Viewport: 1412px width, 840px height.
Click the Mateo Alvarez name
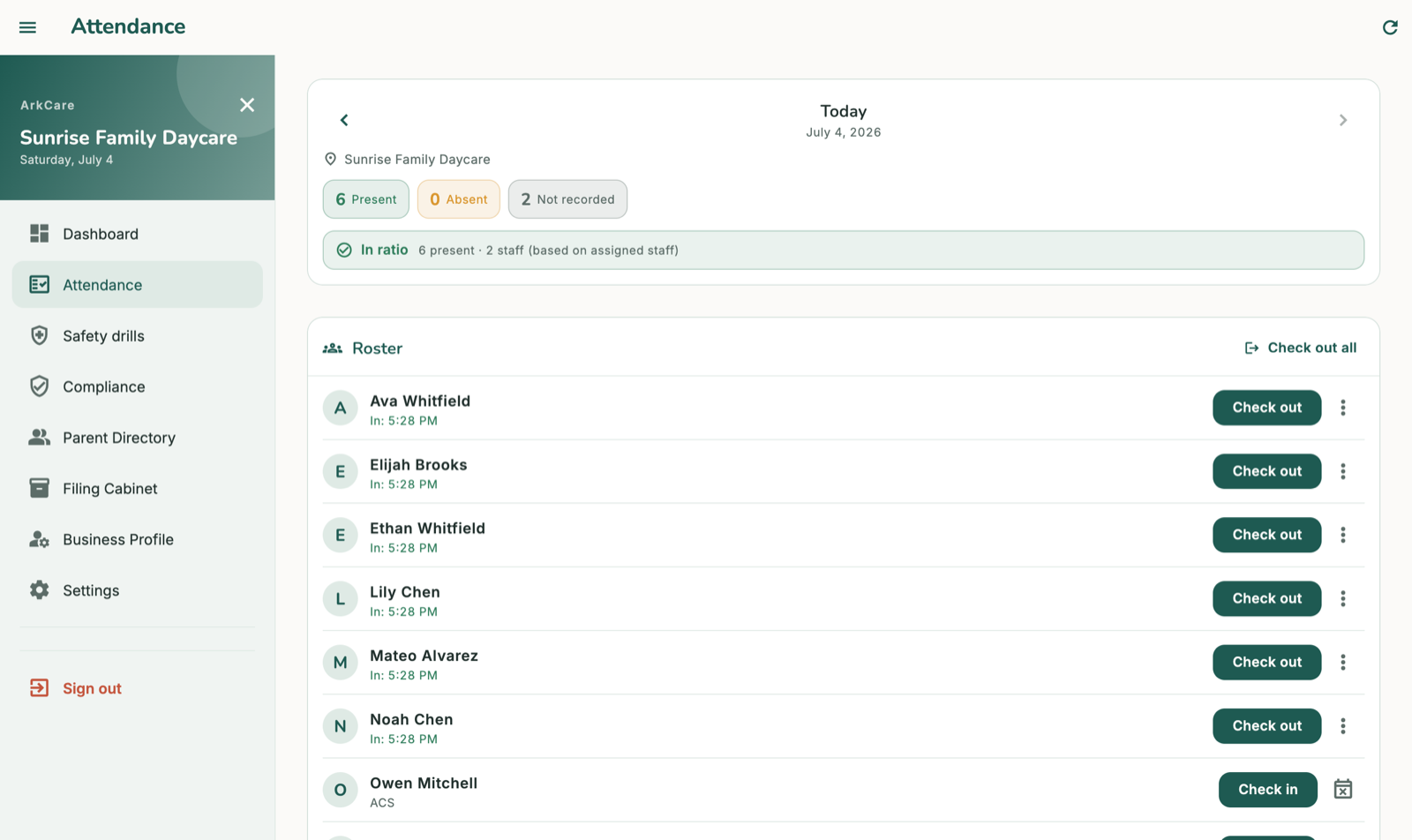click(424, 656)
